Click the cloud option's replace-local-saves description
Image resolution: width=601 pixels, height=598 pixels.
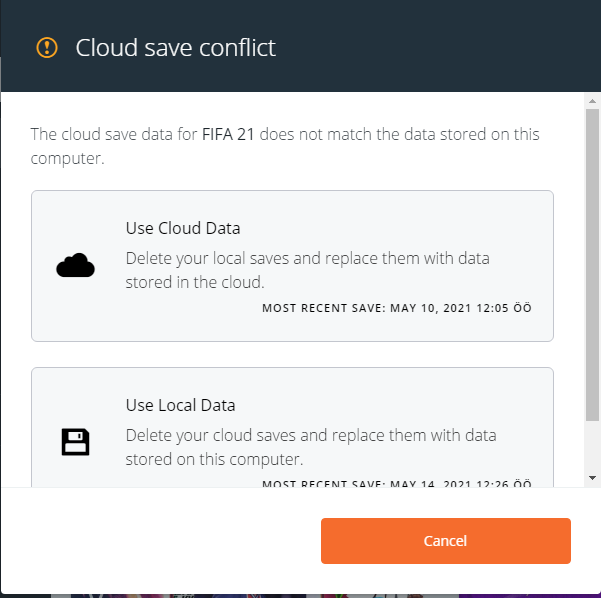pos(307,270)
